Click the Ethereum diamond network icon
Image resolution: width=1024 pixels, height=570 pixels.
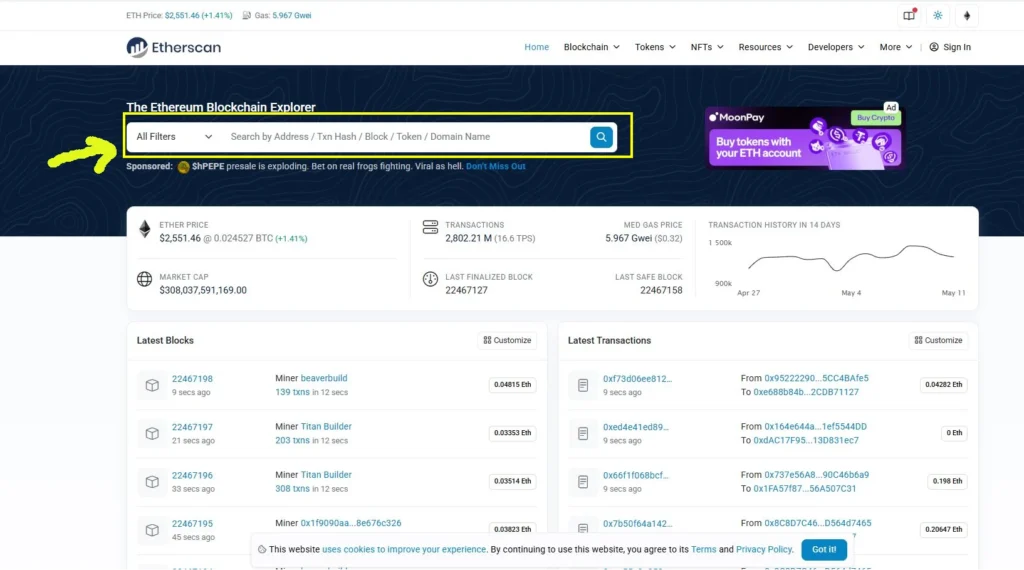click(x=967, y=16)
